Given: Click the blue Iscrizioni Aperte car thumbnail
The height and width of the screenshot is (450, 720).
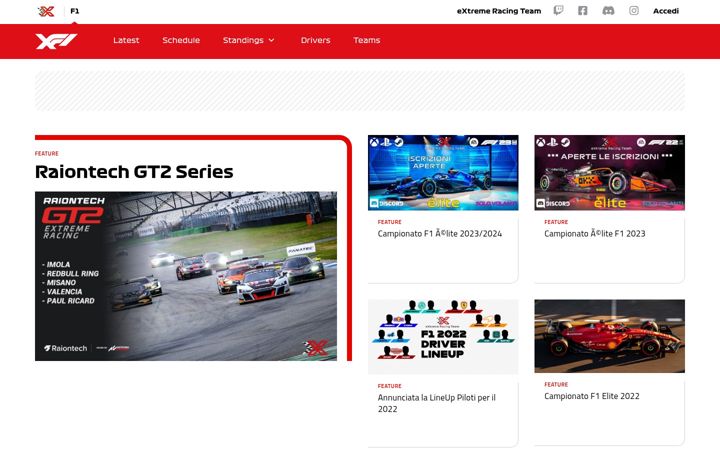Looking at the screenshot, I should point(443,173).
